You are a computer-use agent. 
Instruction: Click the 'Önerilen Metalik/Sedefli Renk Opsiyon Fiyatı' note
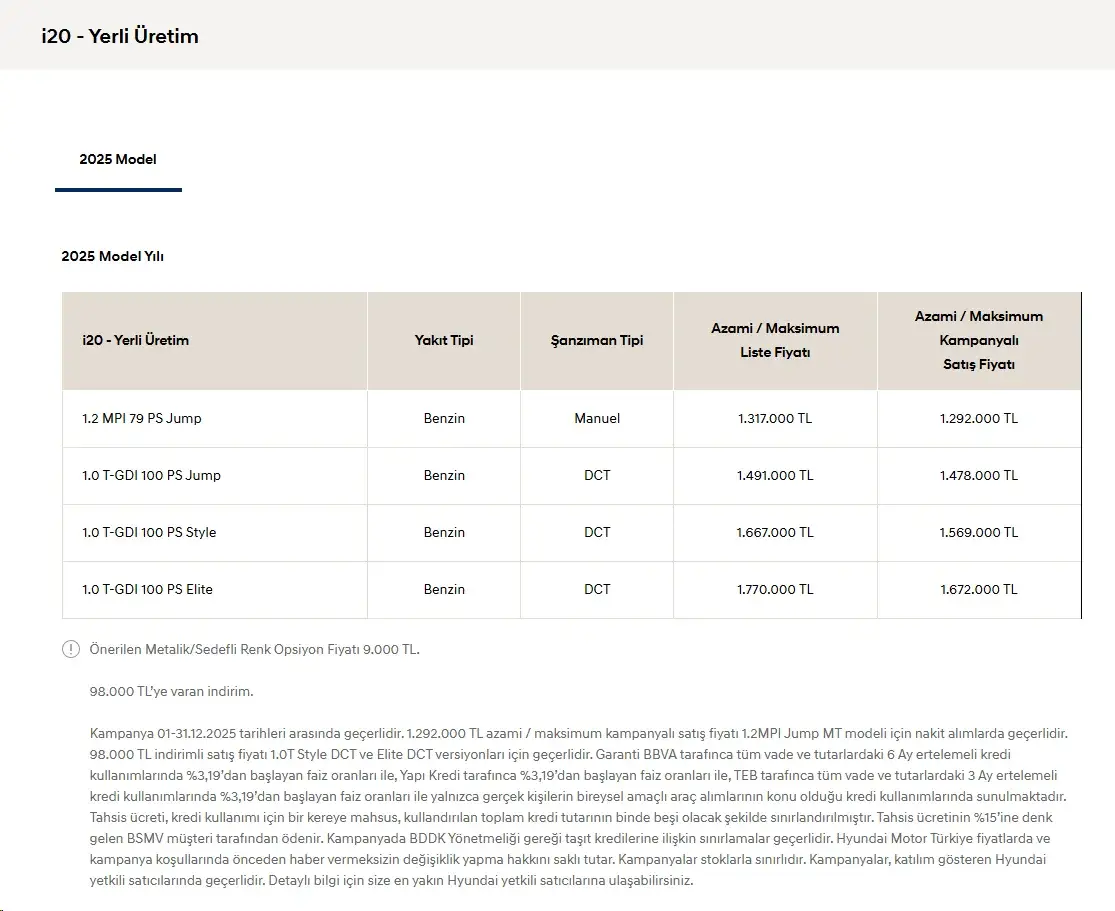click(x=255, y=649)
